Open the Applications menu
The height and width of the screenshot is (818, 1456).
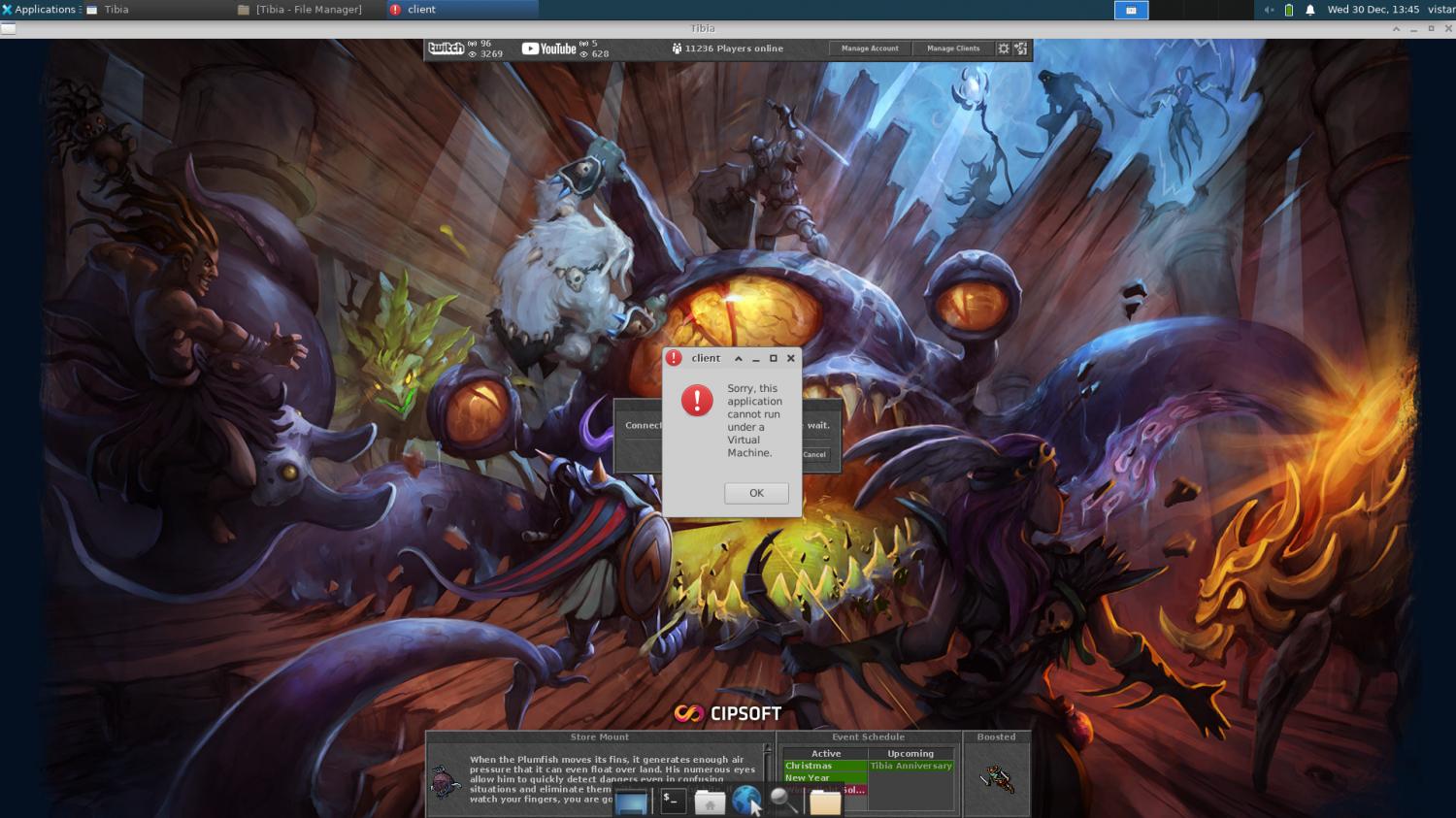tap(39, 10)
